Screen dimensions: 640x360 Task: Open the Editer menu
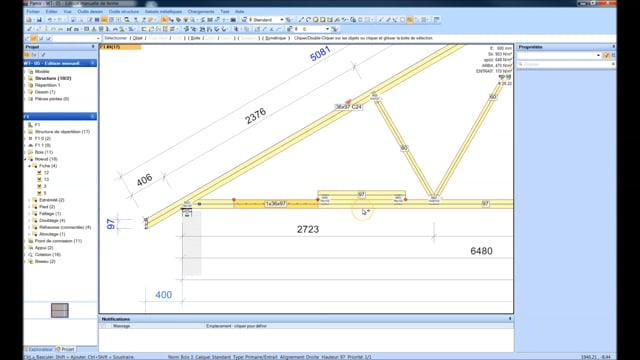pos(51,11)
